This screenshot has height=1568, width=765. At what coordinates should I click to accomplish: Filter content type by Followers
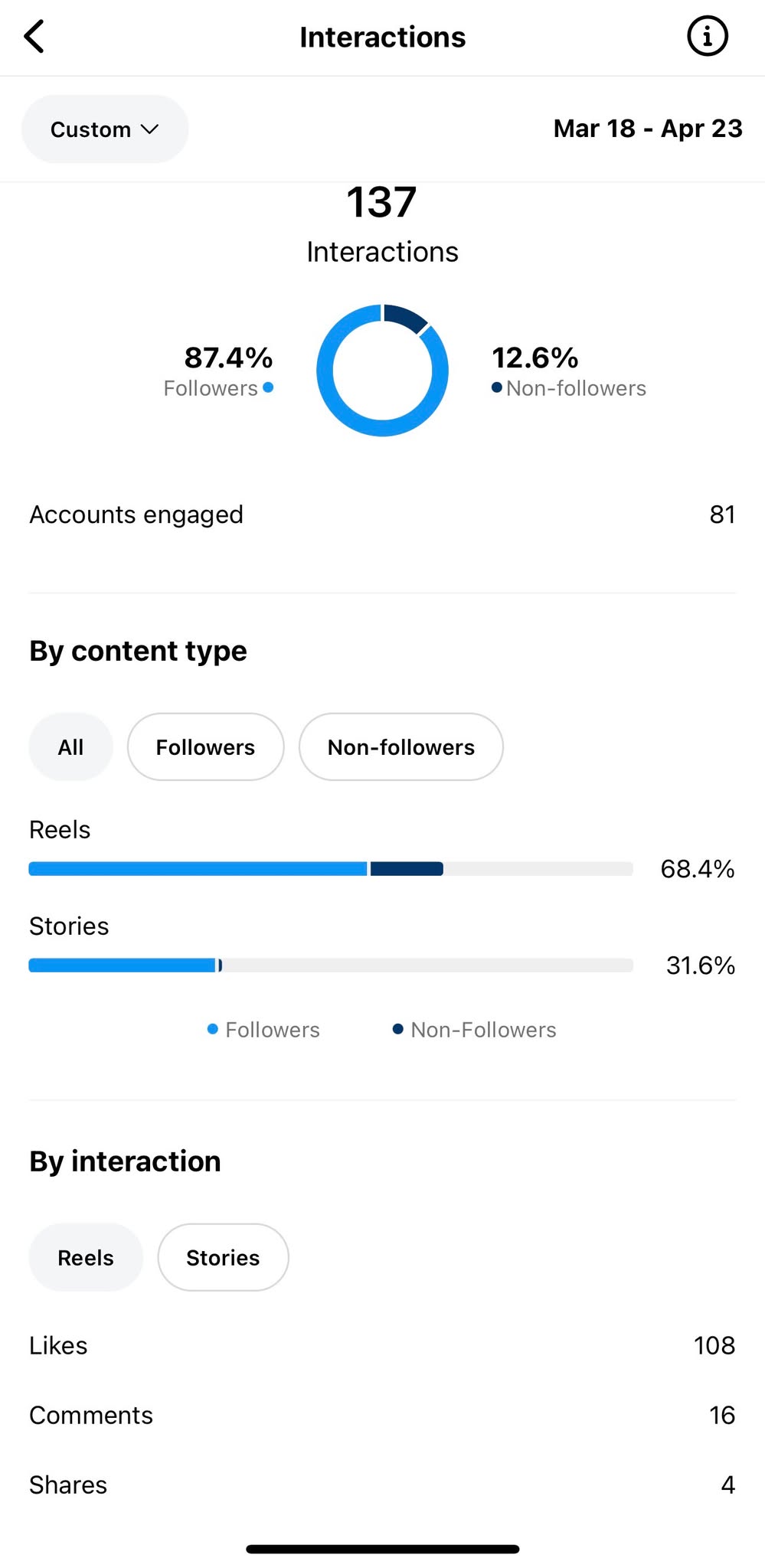click(x=205, y=747)
